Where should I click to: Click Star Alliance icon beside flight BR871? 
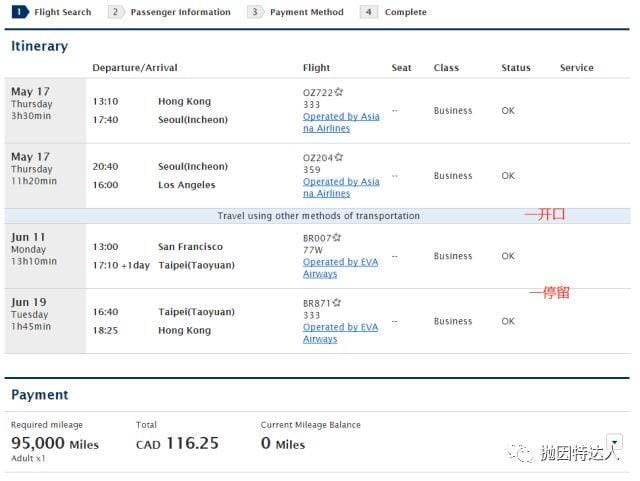[x=338, y=302]
